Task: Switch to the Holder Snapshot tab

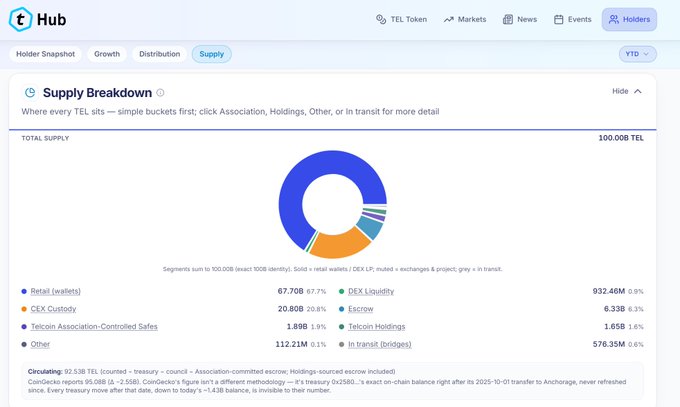Action: (46, 54)
